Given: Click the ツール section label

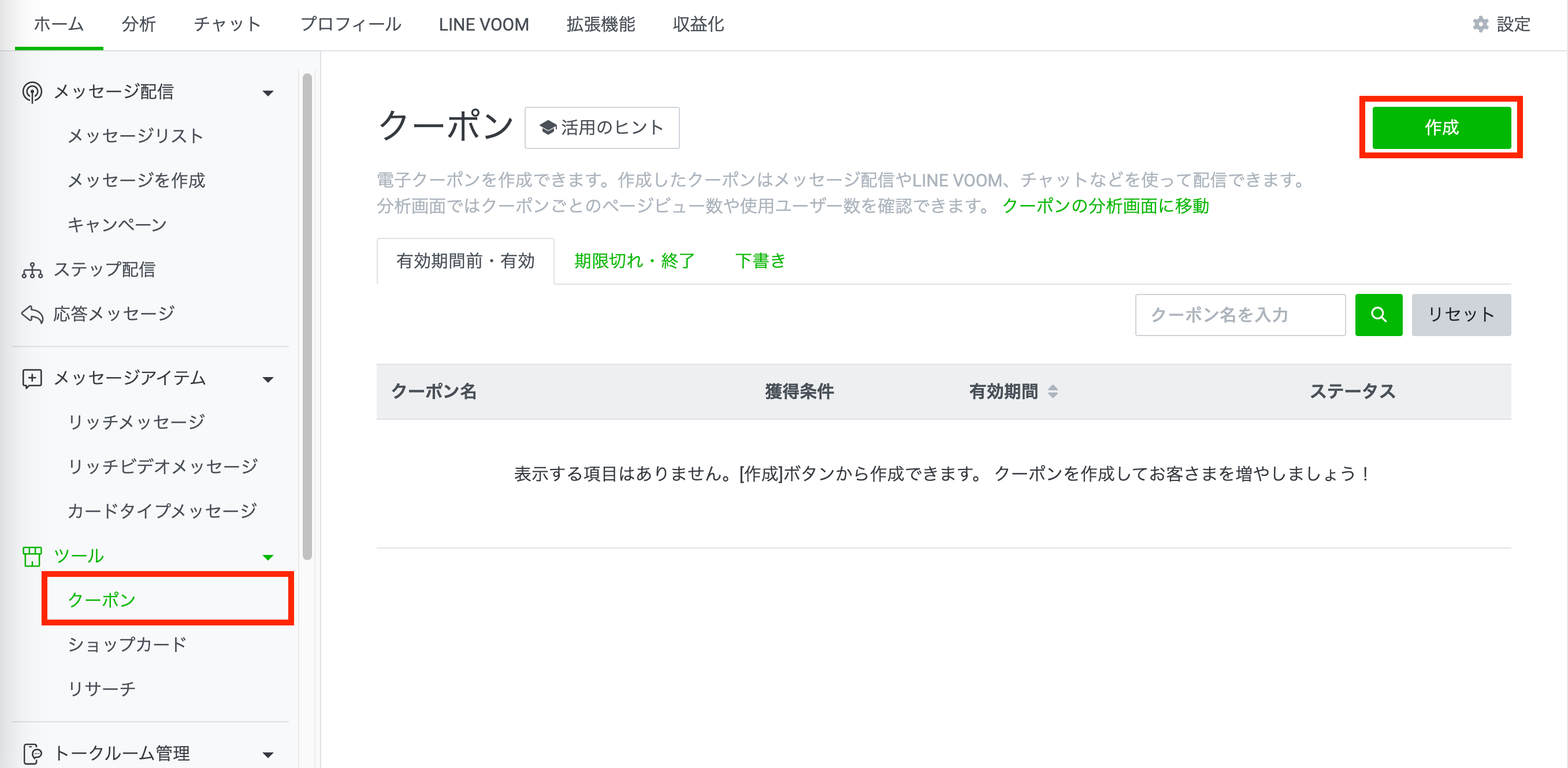Looking at the screenshot, I should tap(79, 556).
